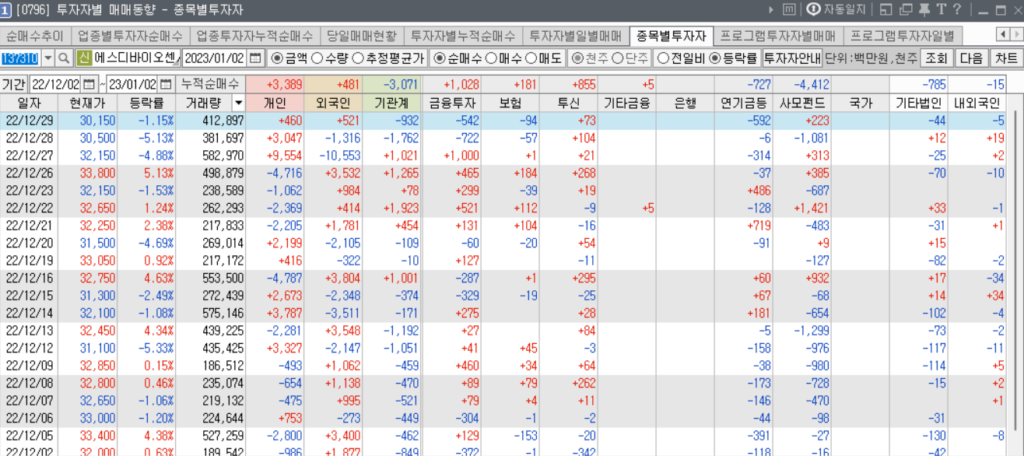Open the period start date calendar

pos(90,84)
